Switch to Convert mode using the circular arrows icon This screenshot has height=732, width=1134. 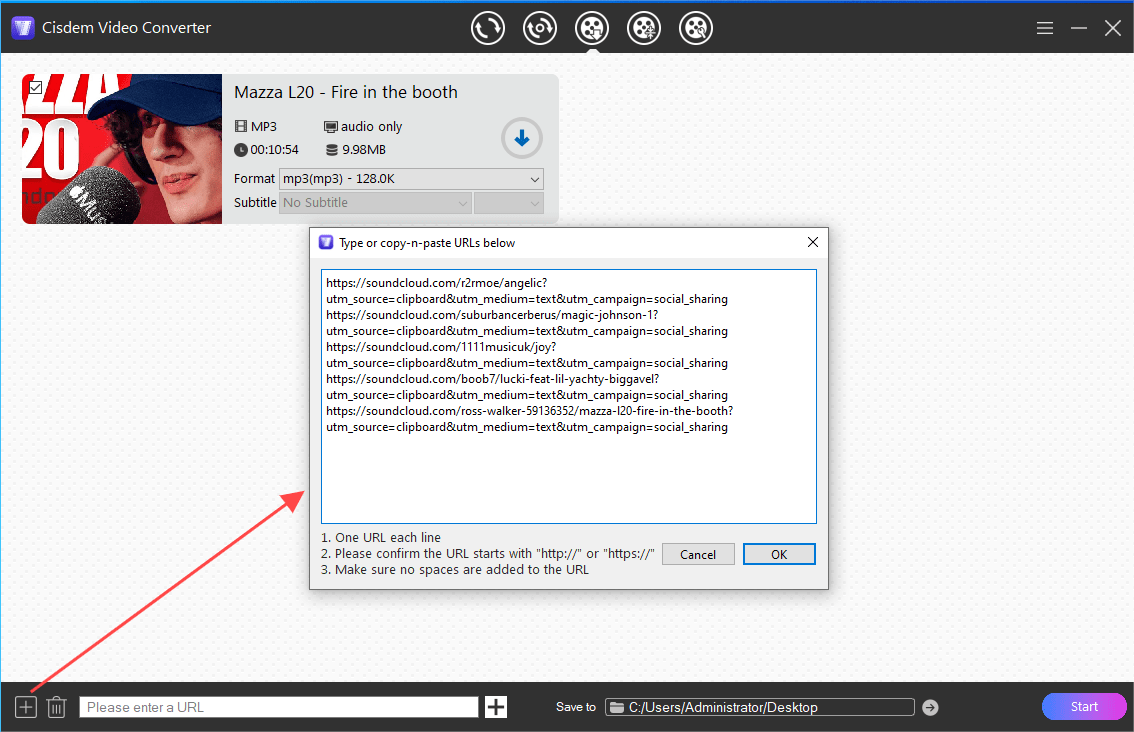pos(488,27)
